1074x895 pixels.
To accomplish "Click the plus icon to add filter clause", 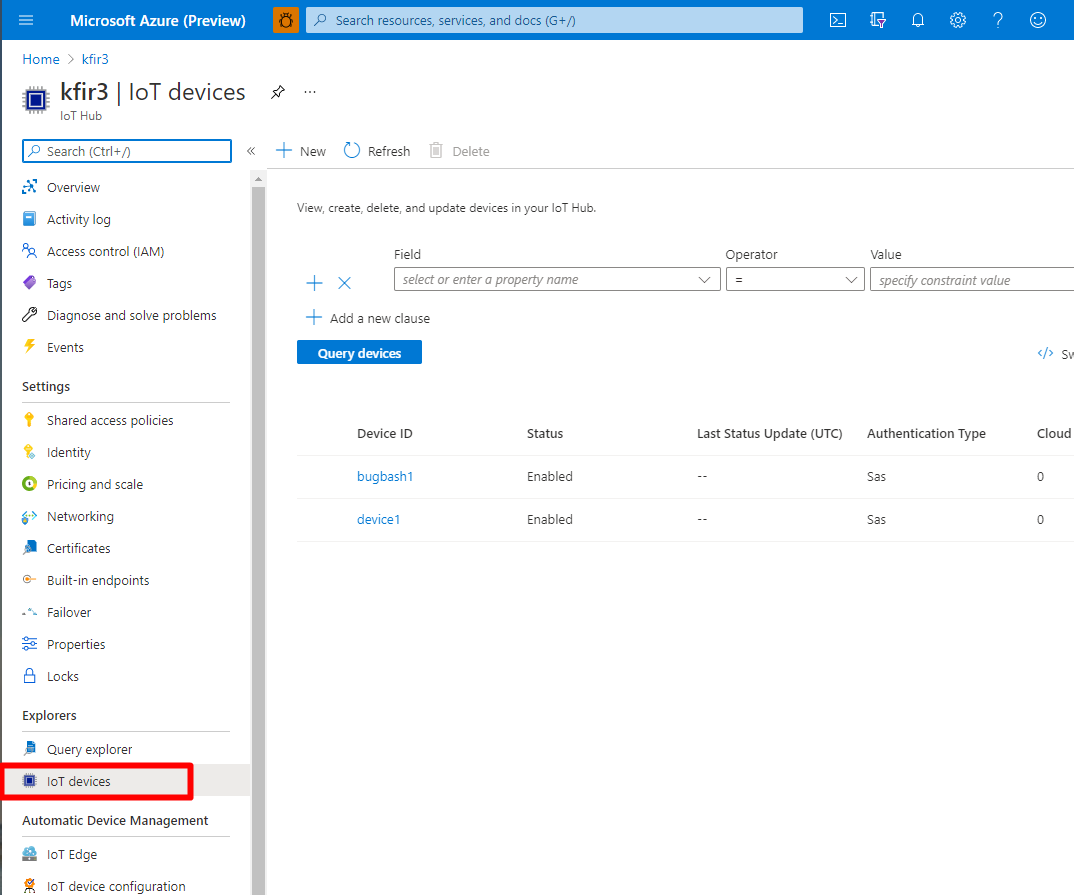I will 314,283.
